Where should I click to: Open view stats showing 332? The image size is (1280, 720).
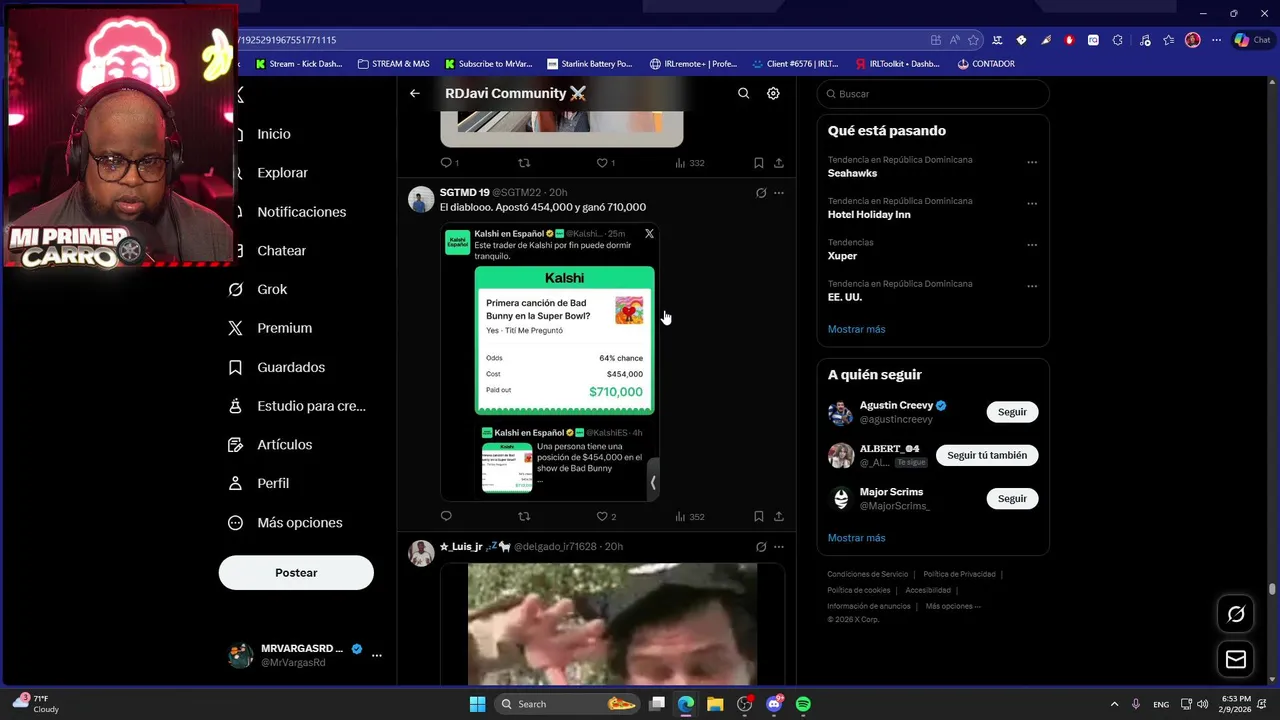pyautogui.click(x=690, y=163)
